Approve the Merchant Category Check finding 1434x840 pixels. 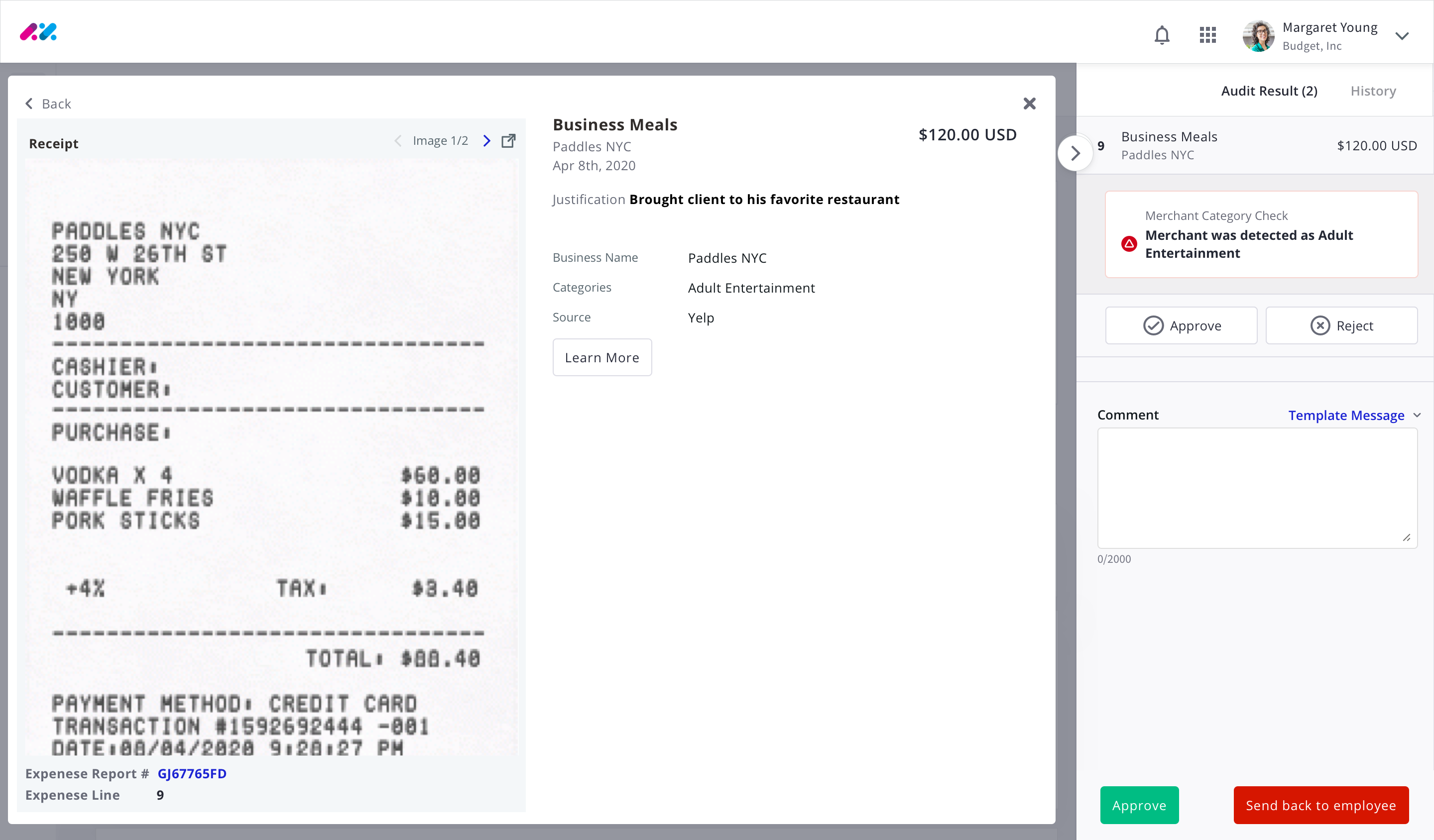coord(1182,325)
